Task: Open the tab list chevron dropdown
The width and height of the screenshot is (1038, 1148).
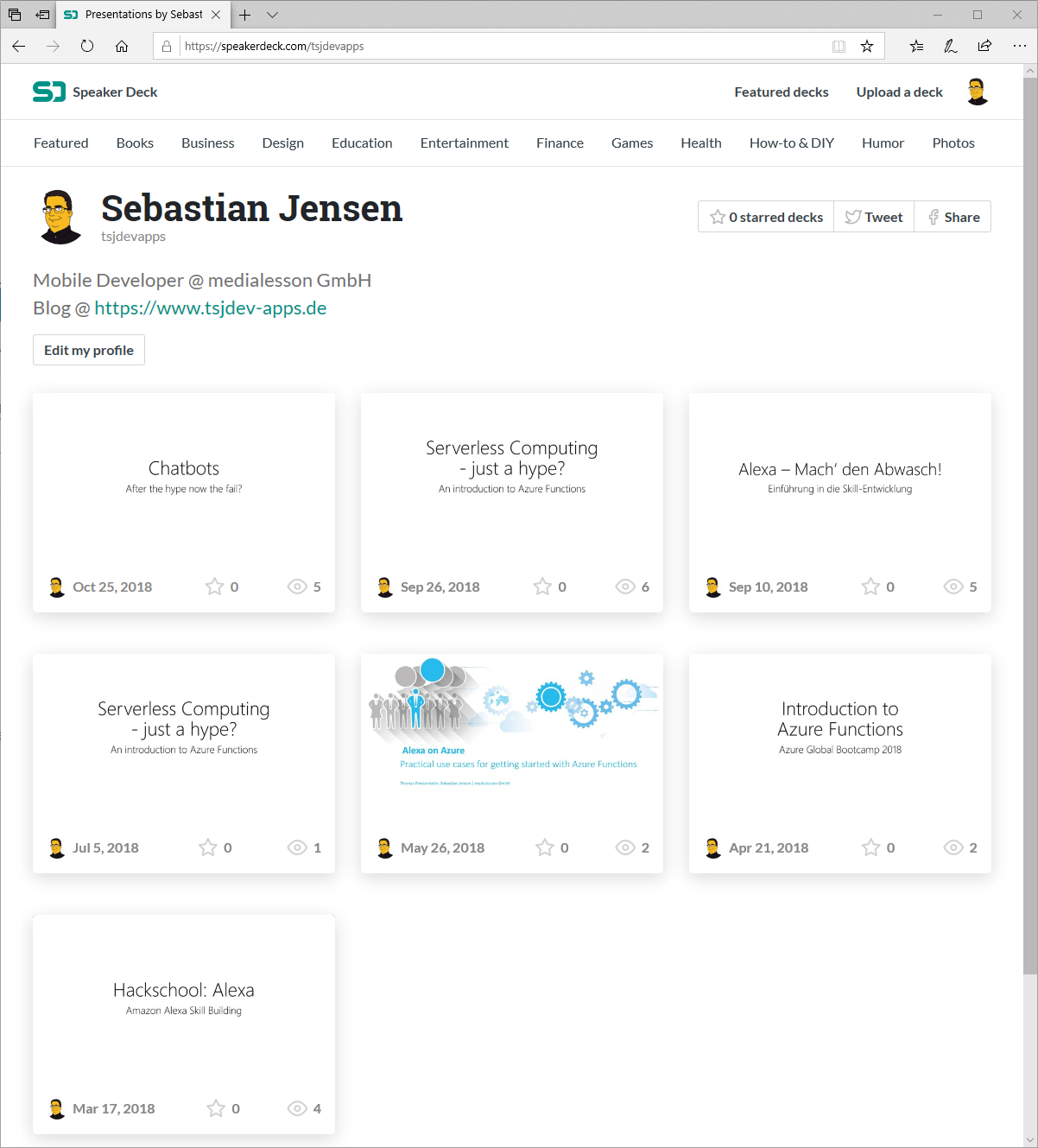Action: (x=272, y=15)
